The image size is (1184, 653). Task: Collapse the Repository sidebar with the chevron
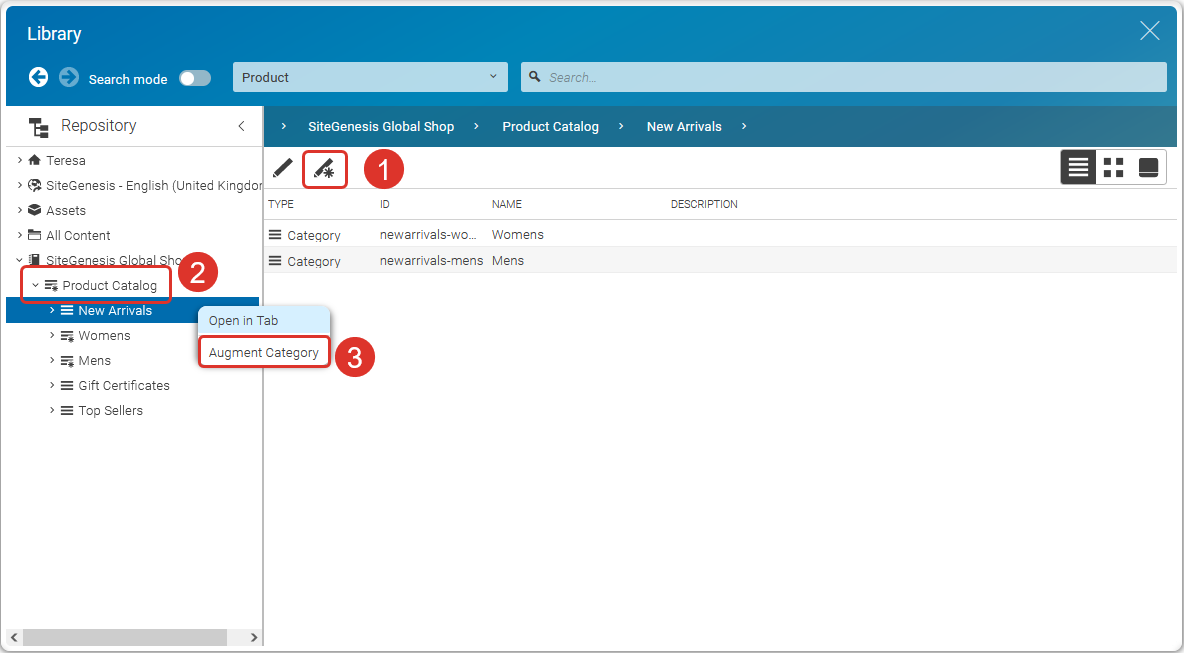coord(241,126)
